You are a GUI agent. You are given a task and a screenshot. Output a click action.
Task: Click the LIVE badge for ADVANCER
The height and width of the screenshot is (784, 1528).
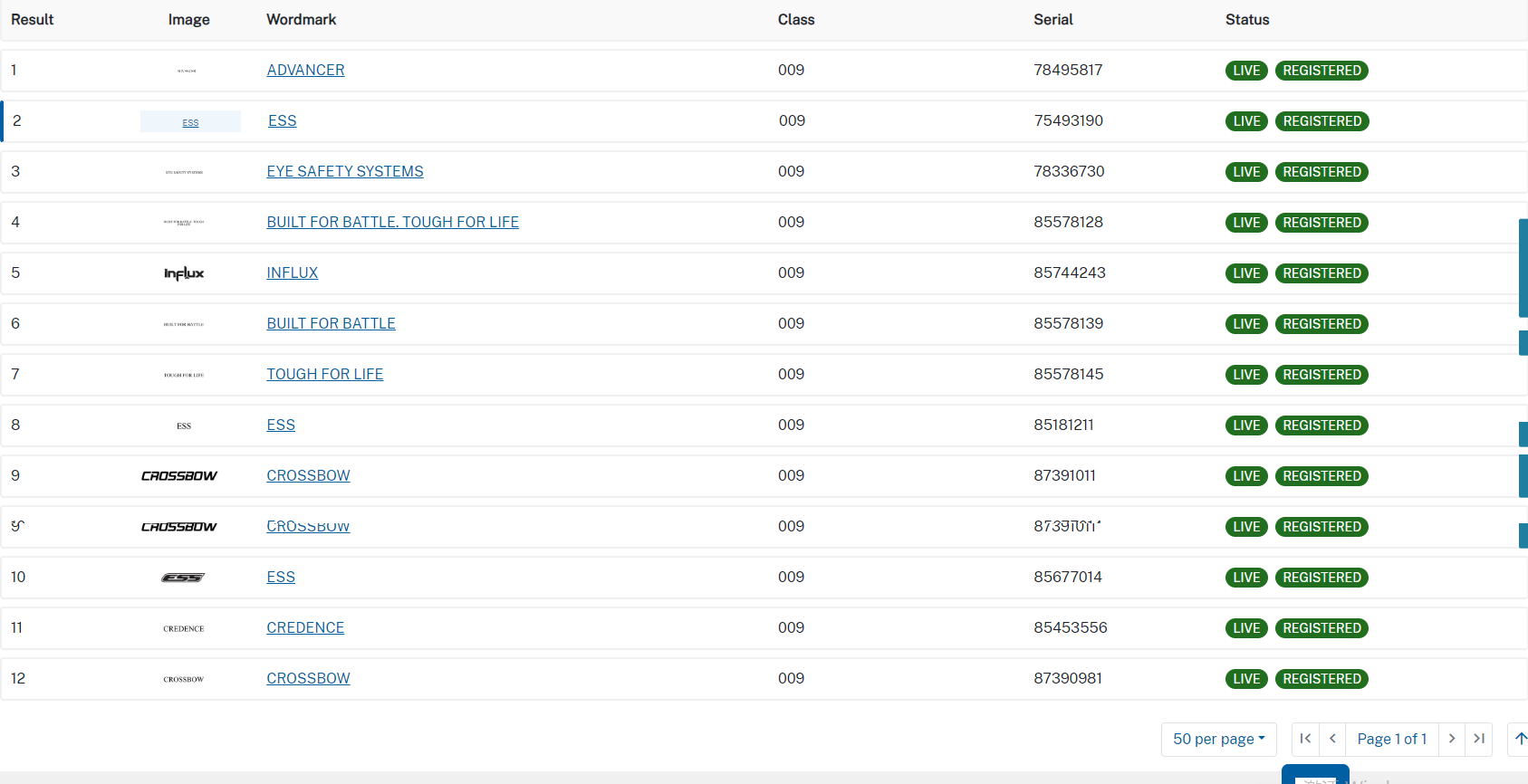1245,71
